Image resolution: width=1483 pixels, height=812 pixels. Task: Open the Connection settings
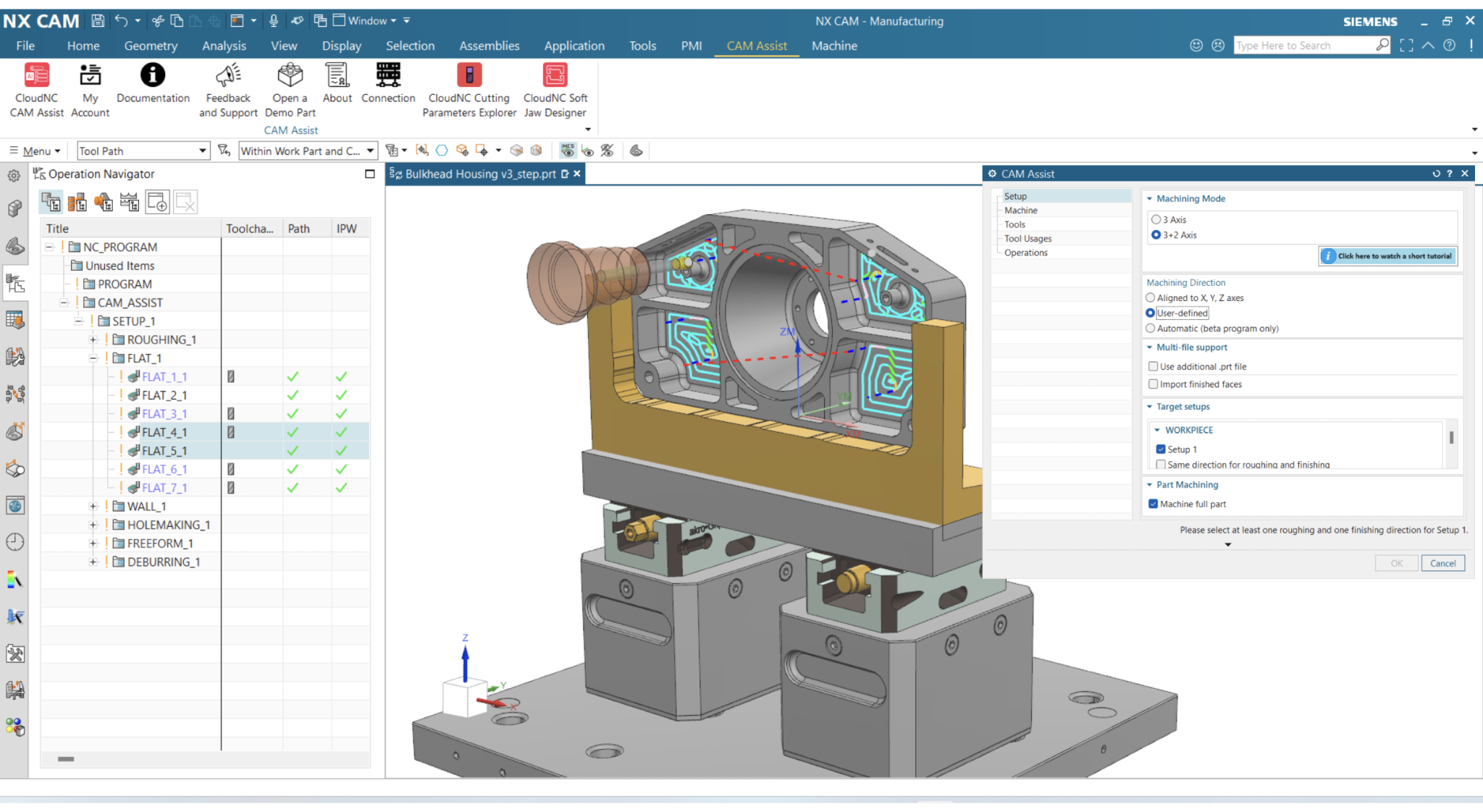click(x=388, y=83)
